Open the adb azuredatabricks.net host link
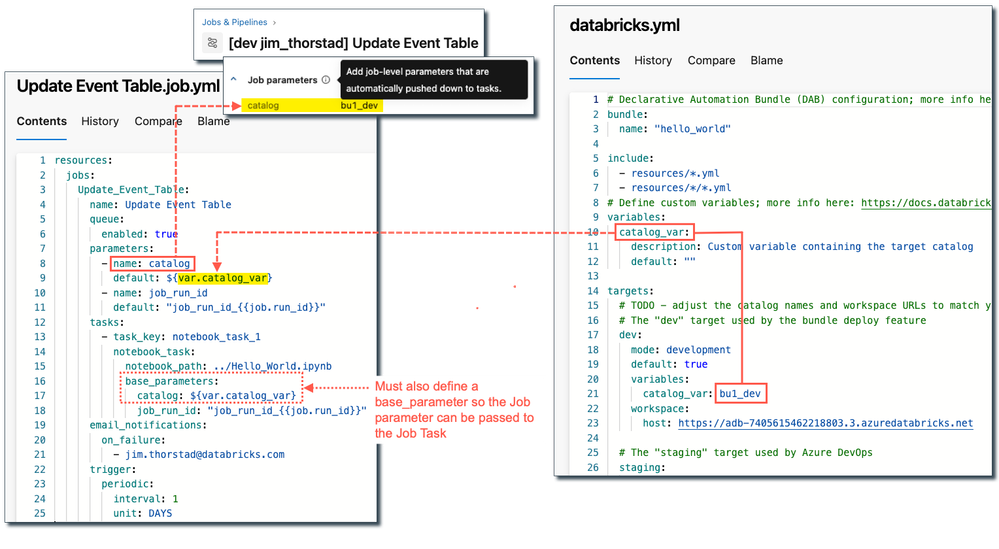The height and width of the screenshot is (549, 999). pyautogui.click(x=825, y=423)
